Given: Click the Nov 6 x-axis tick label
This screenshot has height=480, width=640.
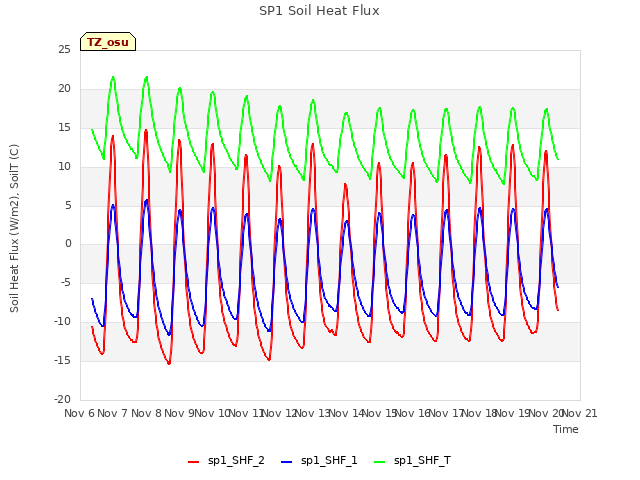Looking at the screenshot, I should 80,413.
